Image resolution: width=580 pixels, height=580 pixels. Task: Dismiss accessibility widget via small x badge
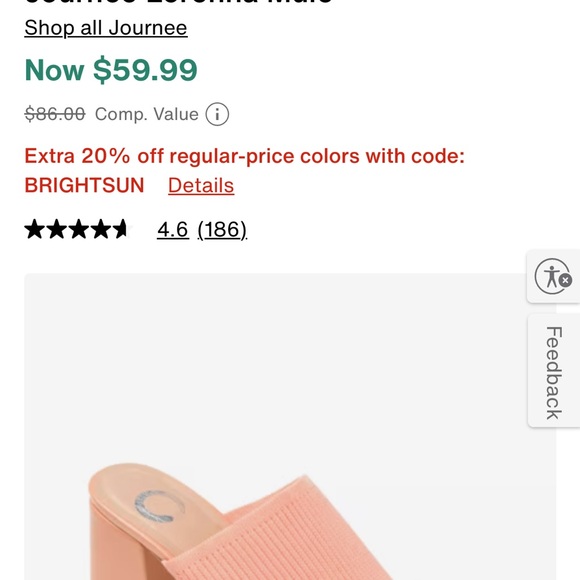565,281
